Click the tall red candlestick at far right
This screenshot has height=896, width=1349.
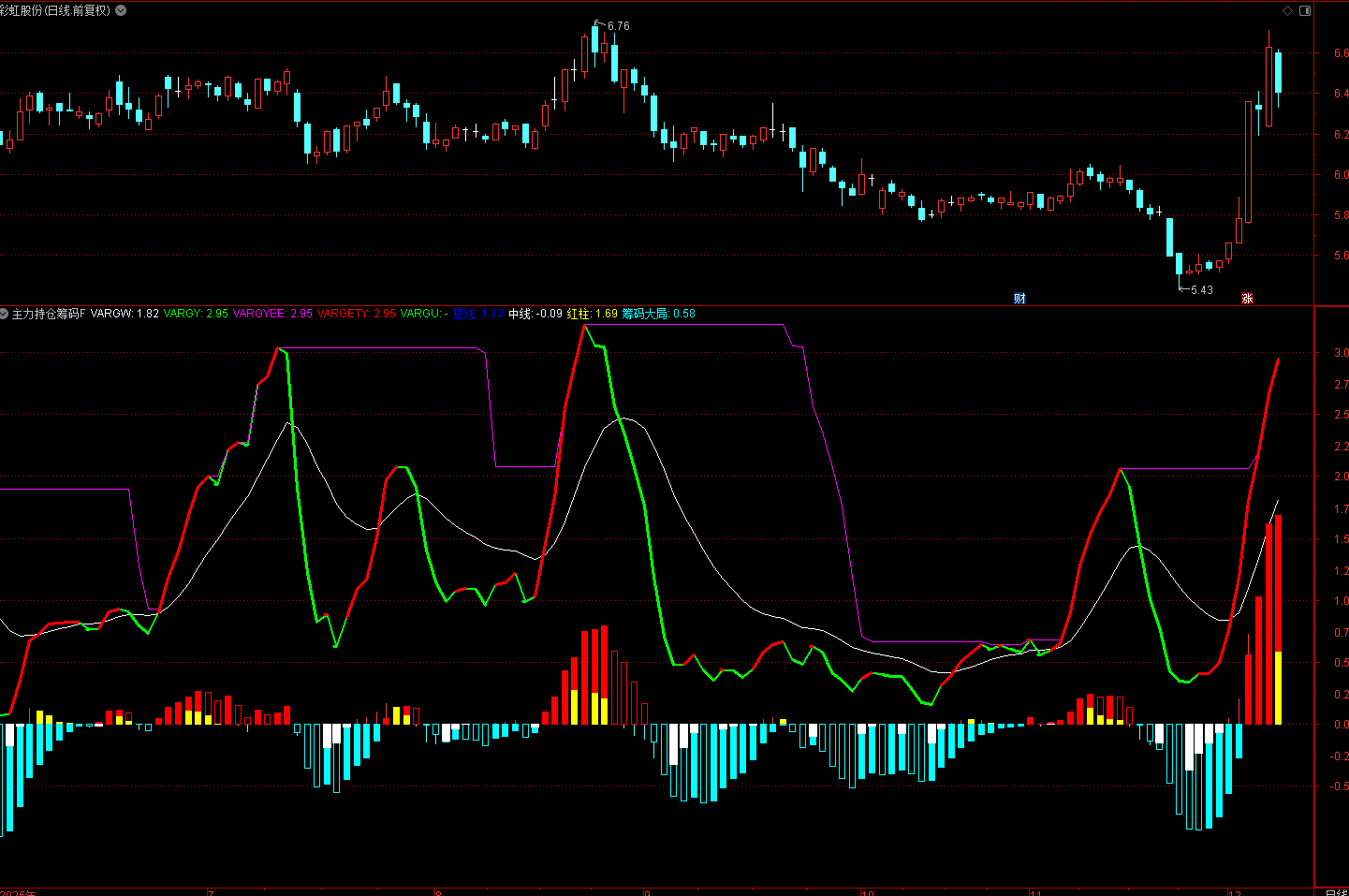tap(1249, 161)
